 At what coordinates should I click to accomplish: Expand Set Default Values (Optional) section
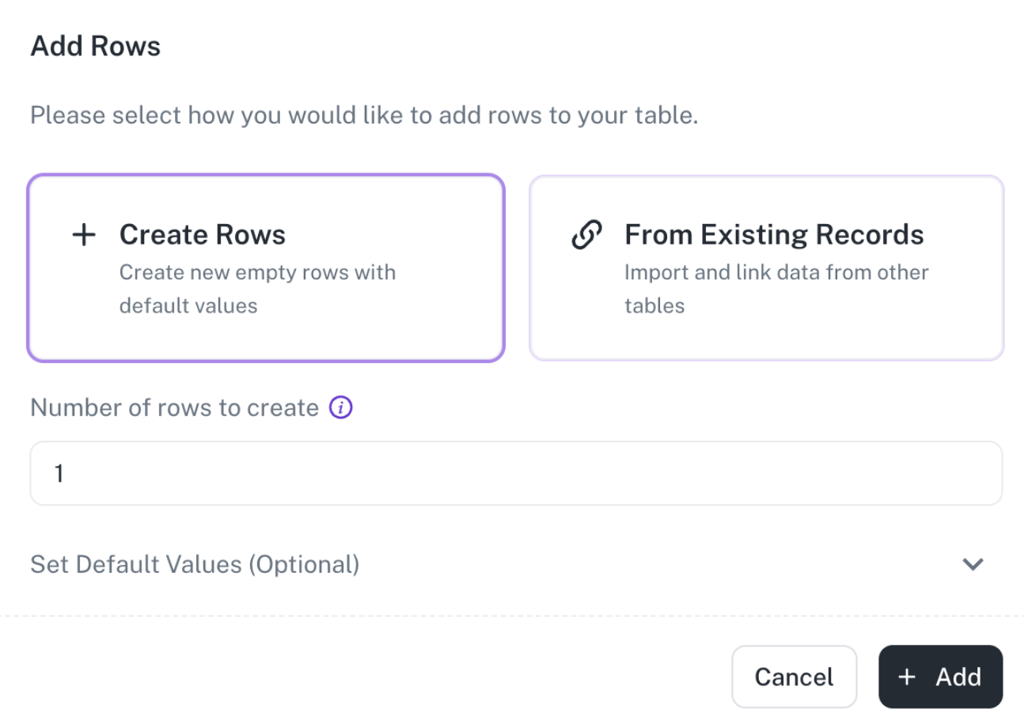(x=195, y=564)
